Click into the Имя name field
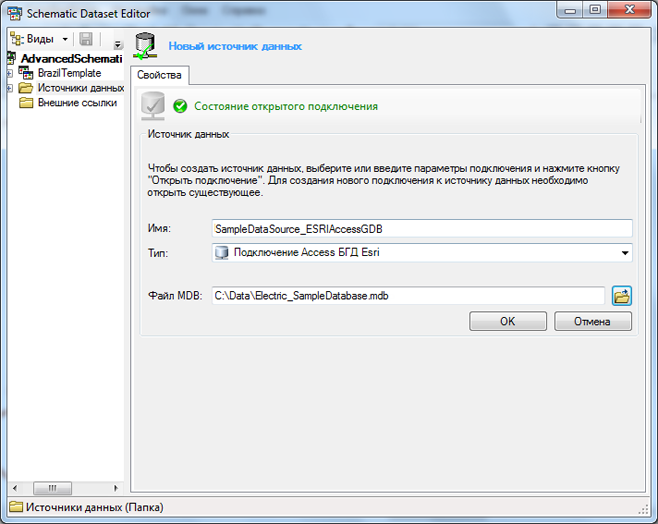Image resolution: width=658 pixels, height=524 pixels. [422, 229]
